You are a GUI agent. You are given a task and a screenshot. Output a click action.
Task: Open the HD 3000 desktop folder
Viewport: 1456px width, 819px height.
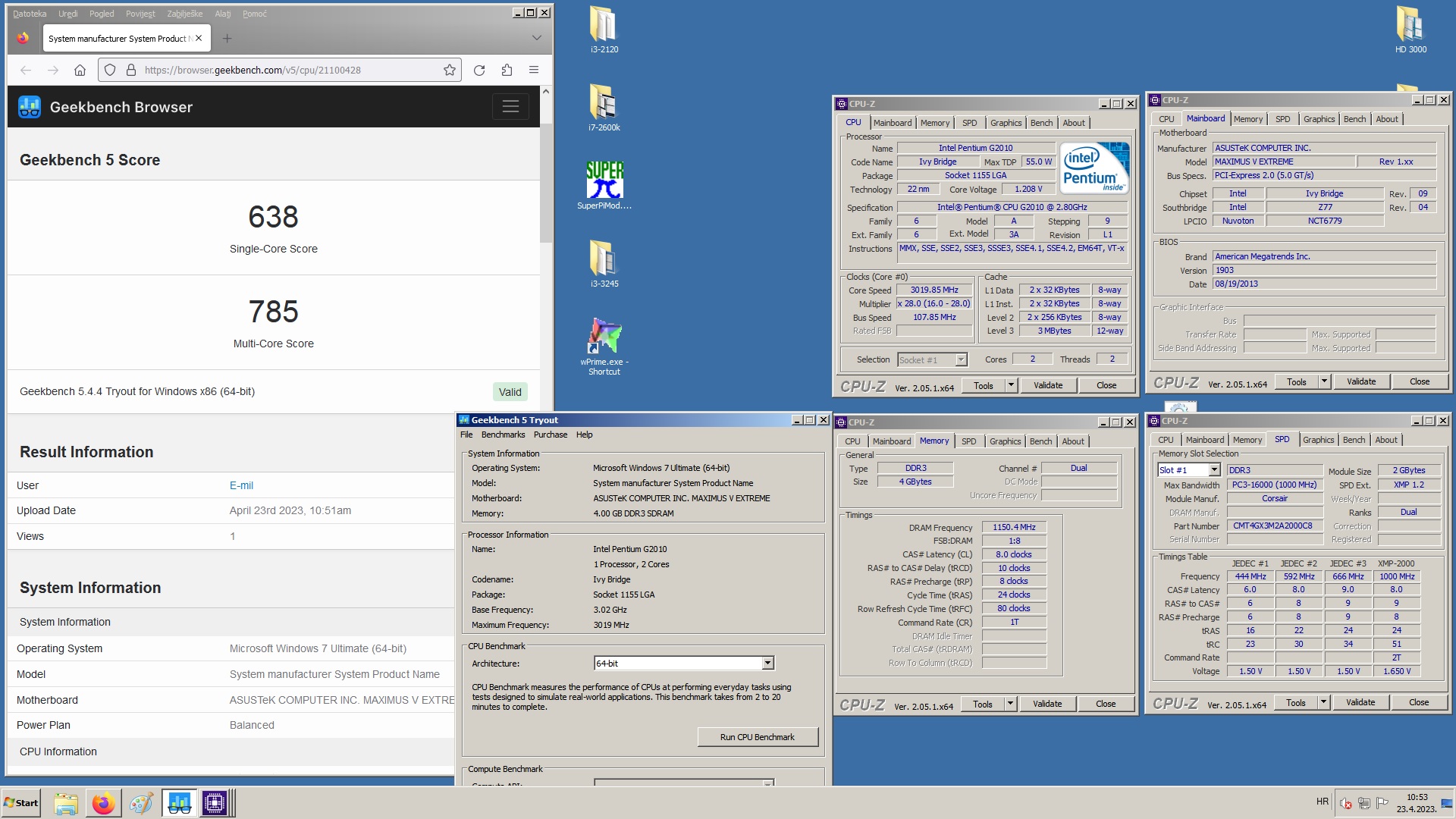tap(1410, 29)
